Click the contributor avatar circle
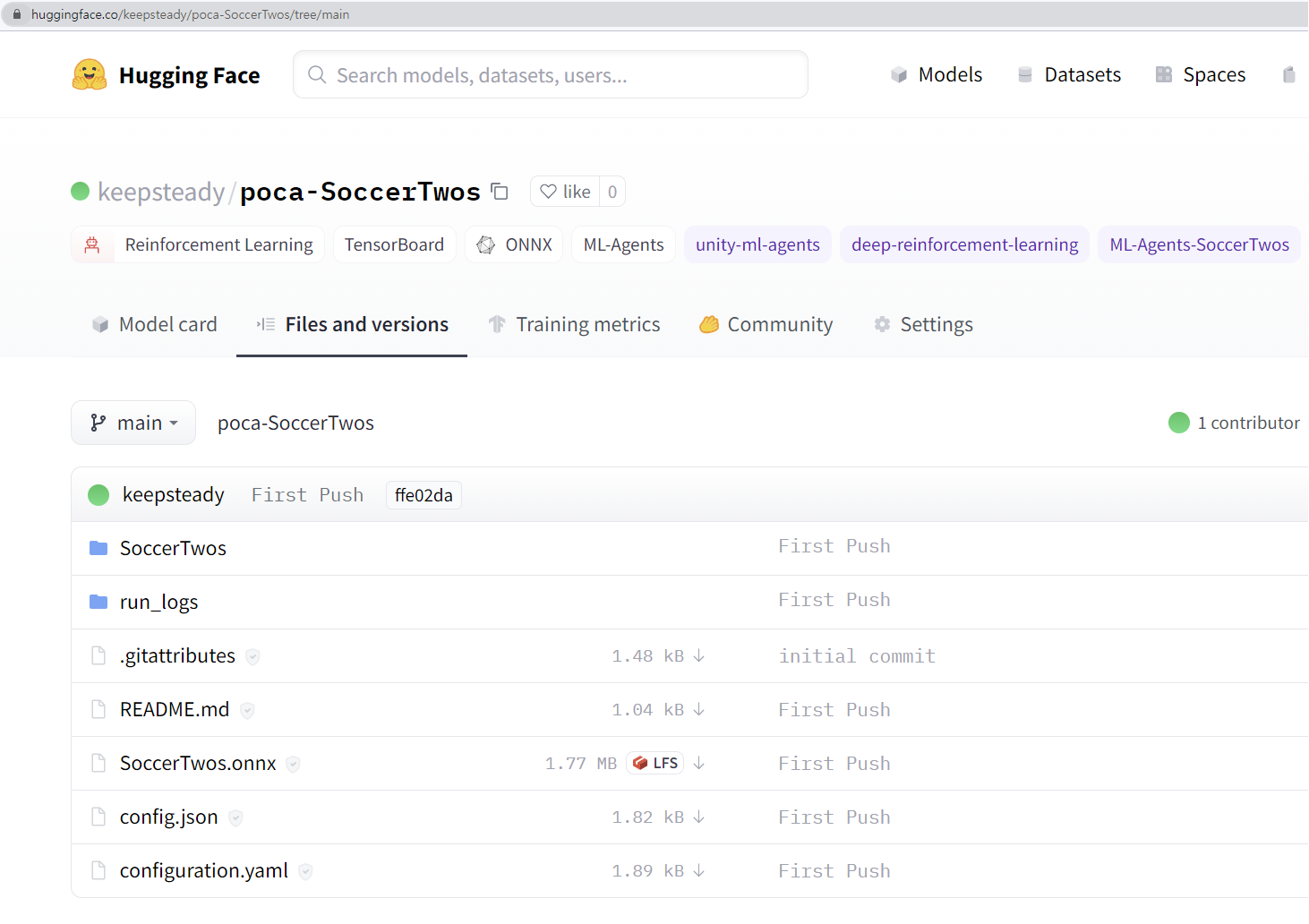This screenshot has width=1309, height=924. click(x=1179, y=423)
